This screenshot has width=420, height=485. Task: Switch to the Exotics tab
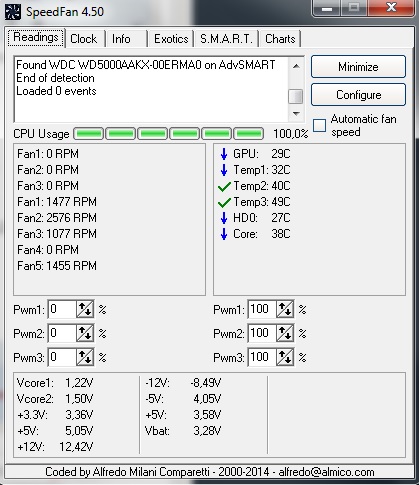coord(171,39)
